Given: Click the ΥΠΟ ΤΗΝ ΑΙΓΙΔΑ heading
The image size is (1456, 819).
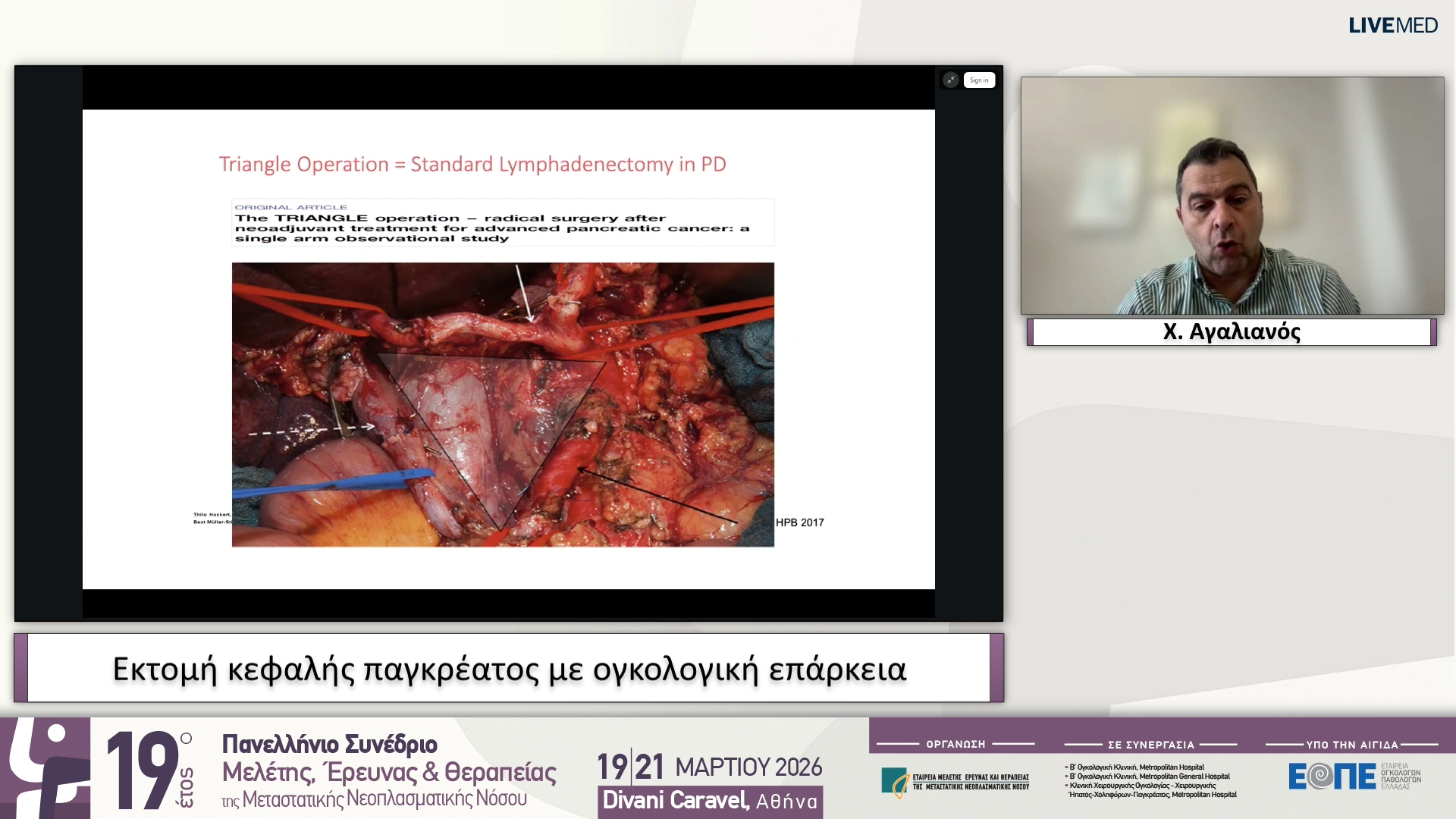Looking at the screenshot, I should pyautogui.click(x=1351, y=745).
